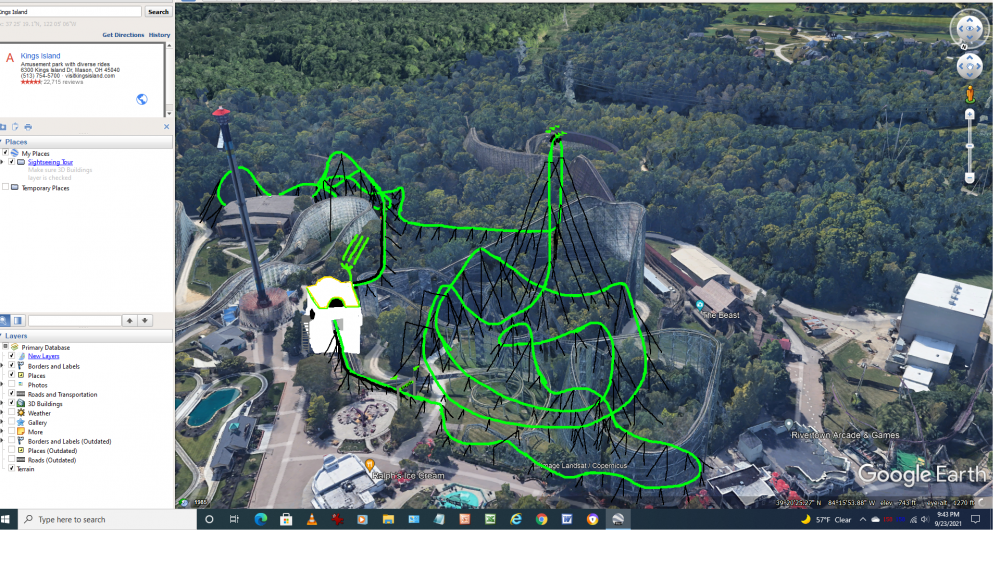
Task: Click Ralph's Ice Cream placemark icon
Action: [370, 464]
